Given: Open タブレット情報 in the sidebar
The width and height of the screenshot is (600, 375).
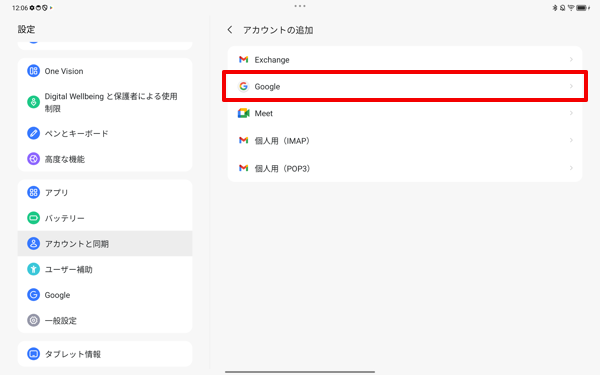Looking at the screenshot, I should pyautogui.click(x=105, y=354).
